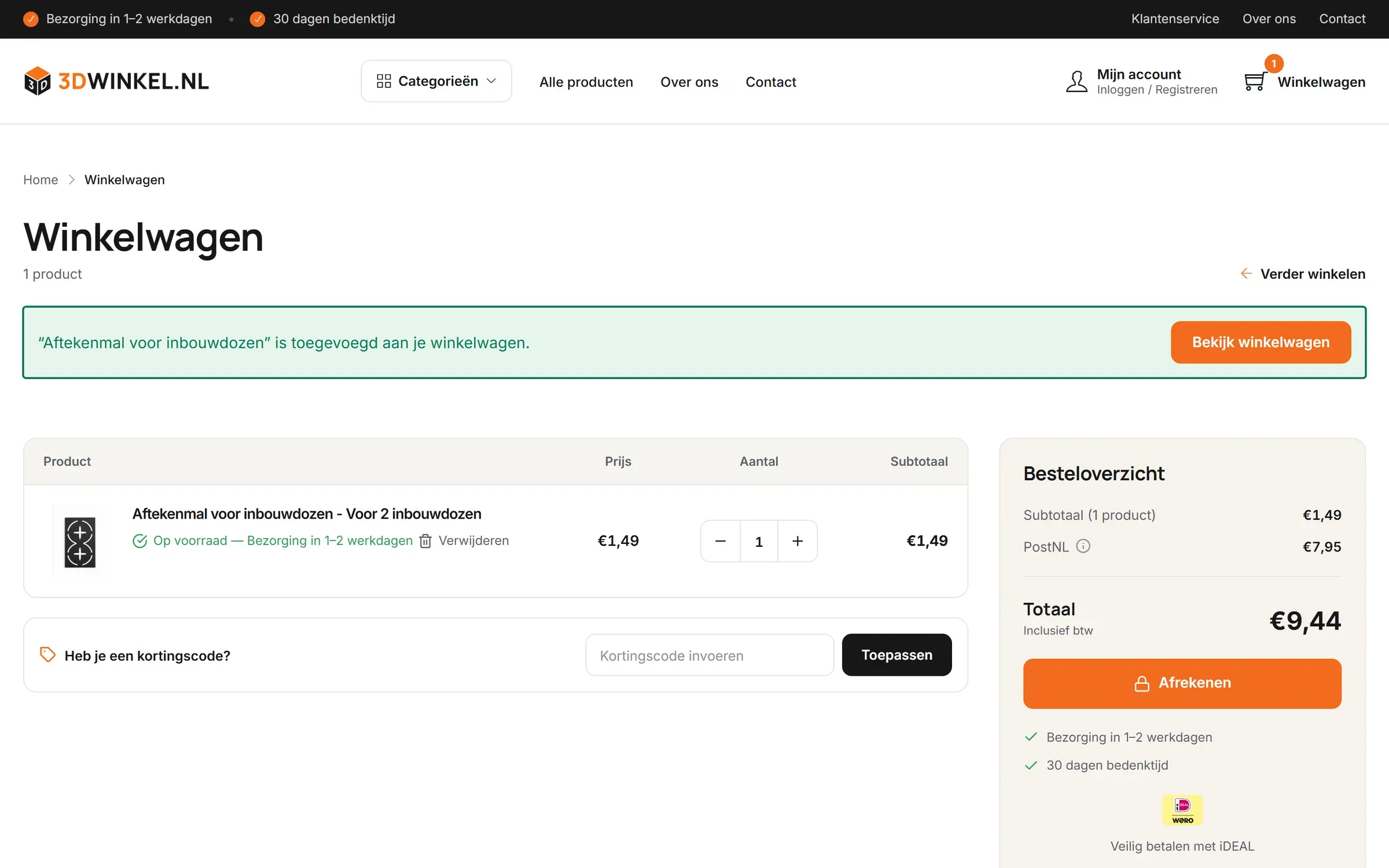The image size is (1389, 868).
Task: Click the cart count badge showing 1
Action: [x=1274, y=64]
